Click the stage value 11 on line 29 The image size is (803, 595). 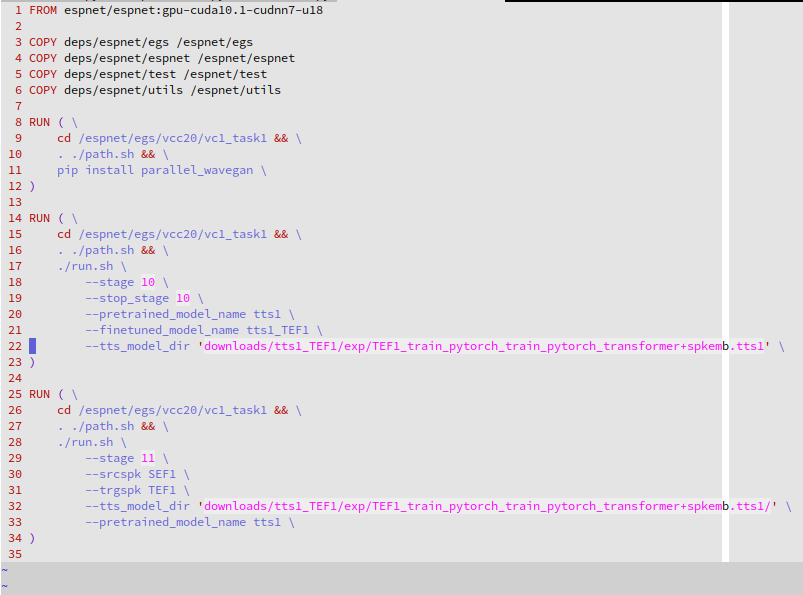pos(148,458)
